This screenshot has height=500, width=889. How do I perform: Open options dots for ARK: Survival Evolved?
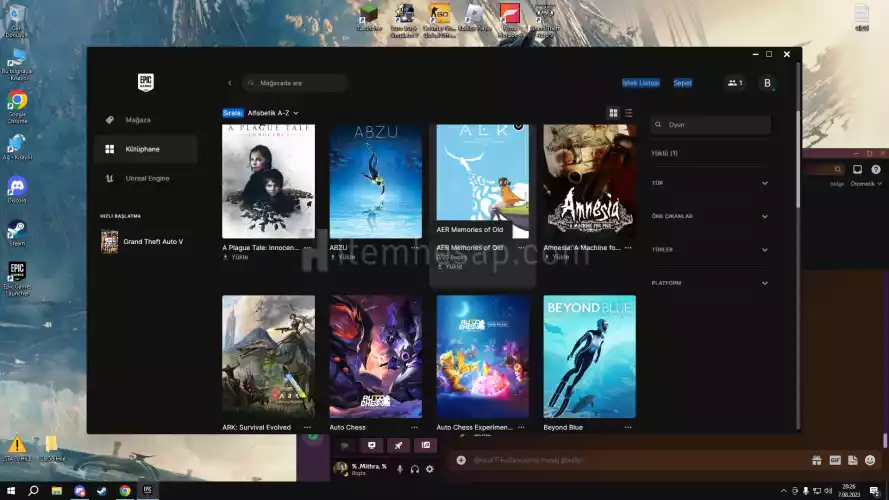coord(307,427)
